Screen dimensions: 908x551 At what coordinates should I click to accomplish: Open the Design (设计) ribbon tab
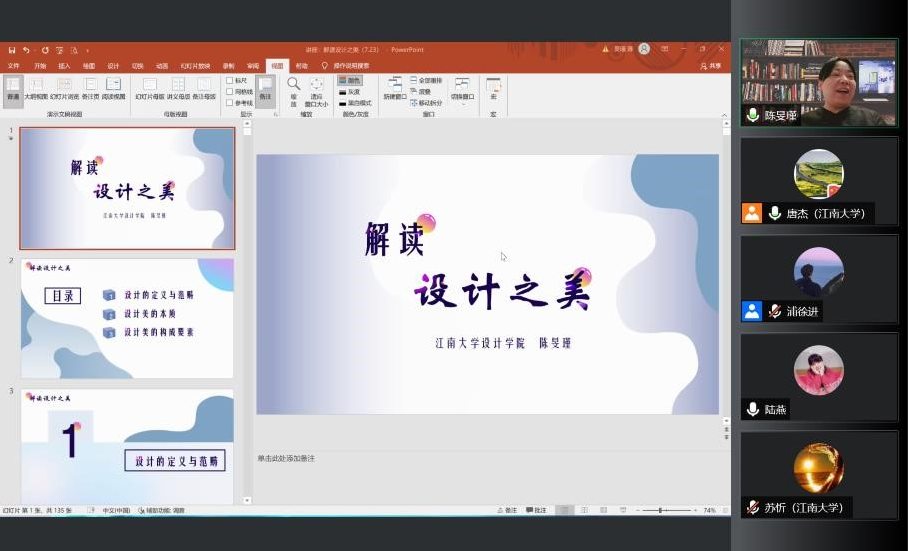[x=113, y=66]
